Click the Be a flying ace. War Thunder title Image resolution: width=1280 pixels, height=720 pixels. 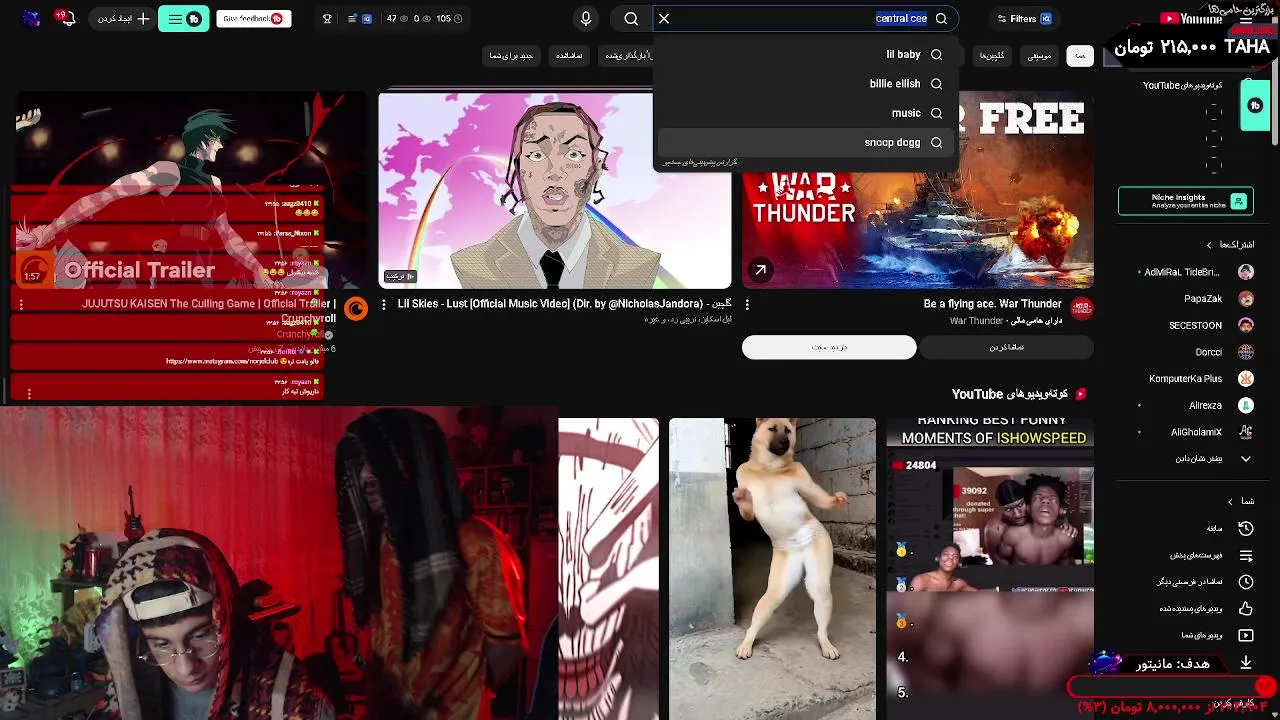993,304
